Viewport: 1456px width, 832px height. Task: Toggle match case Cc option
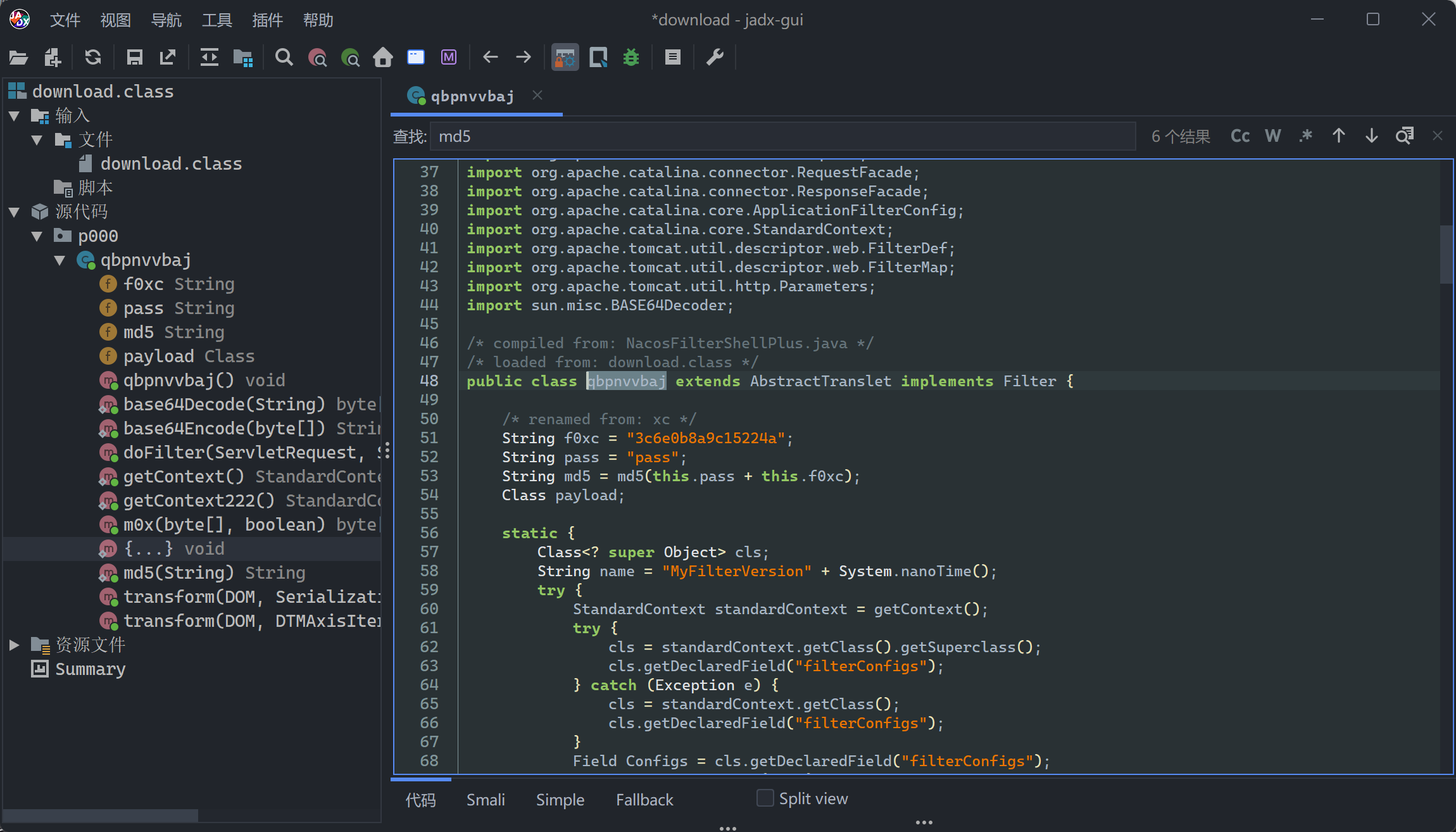[x=1239, y=136]
